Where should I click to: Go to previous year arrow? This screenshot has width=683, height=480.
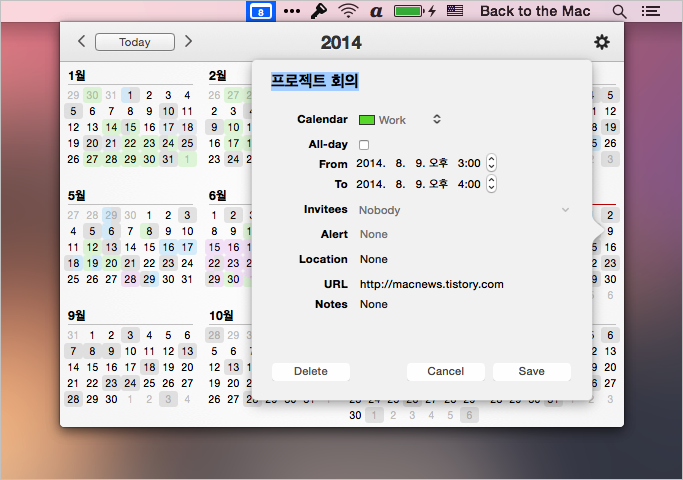(81, 41)
